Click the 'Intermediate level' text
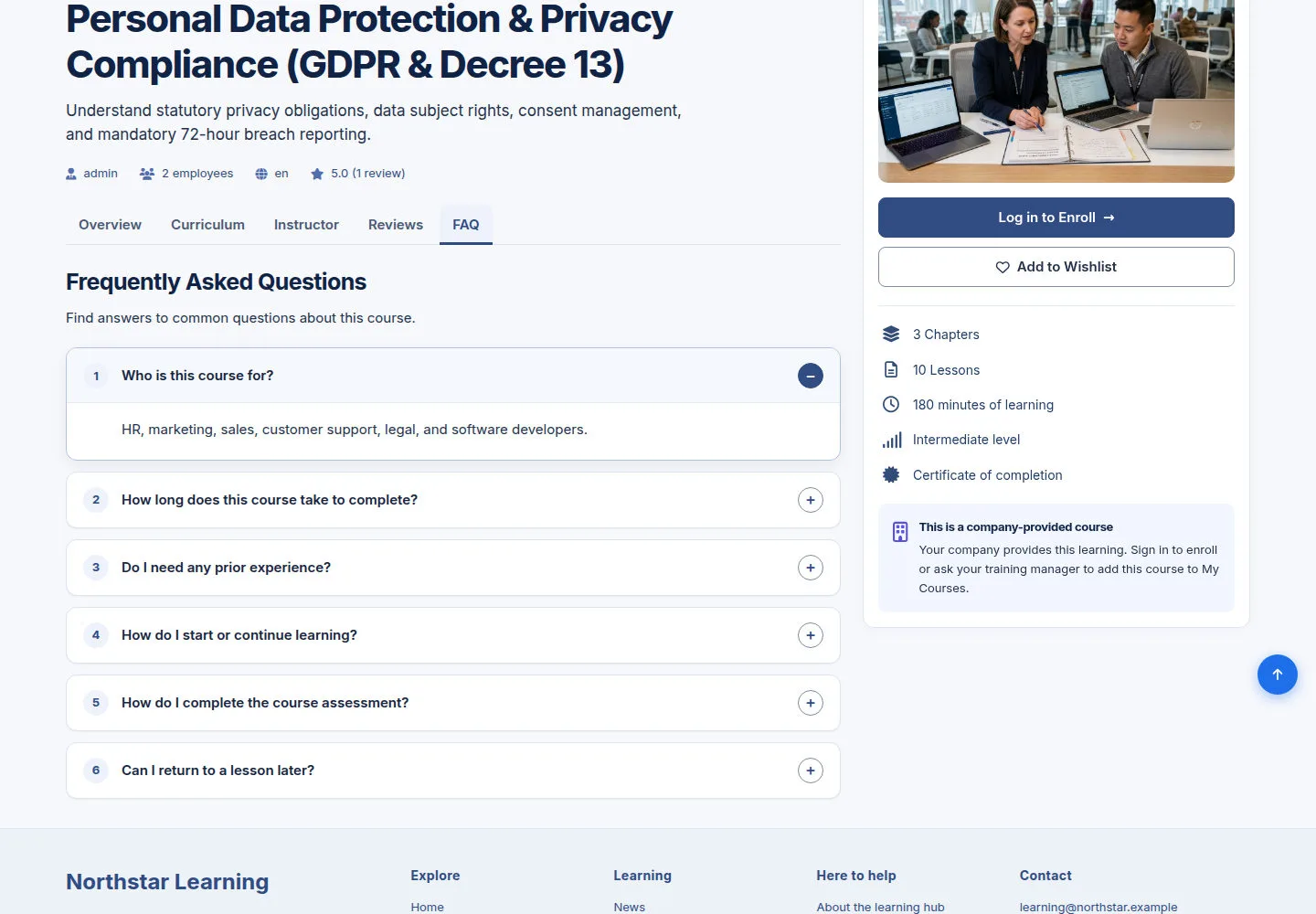 (x=966, y=440)
